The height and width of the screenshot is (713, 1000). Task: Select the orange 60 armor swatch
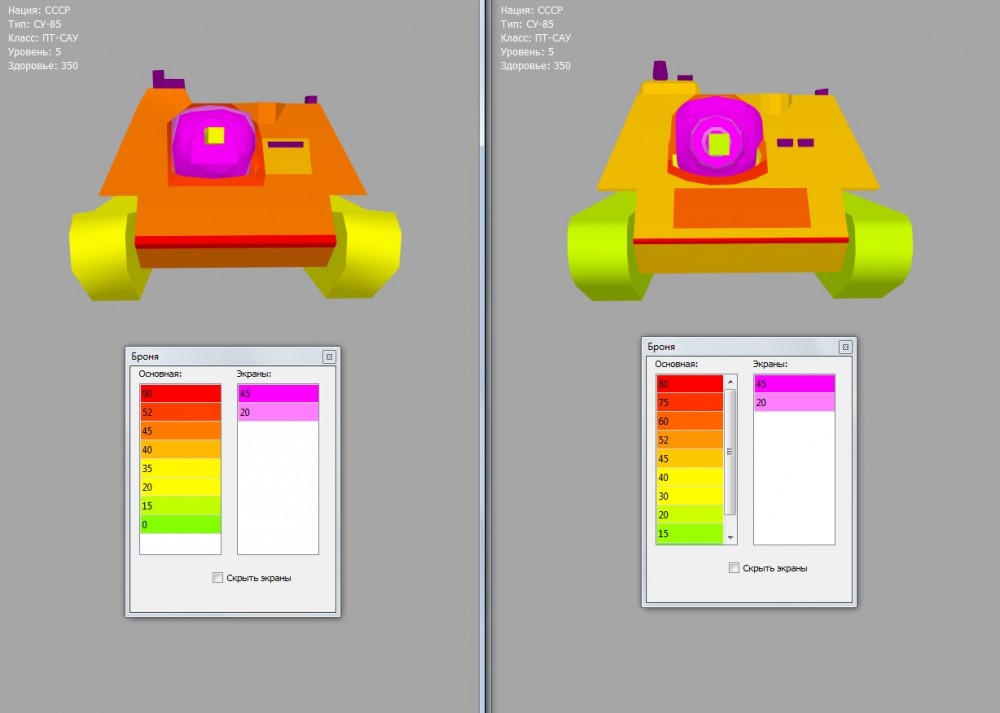point(689,421)
